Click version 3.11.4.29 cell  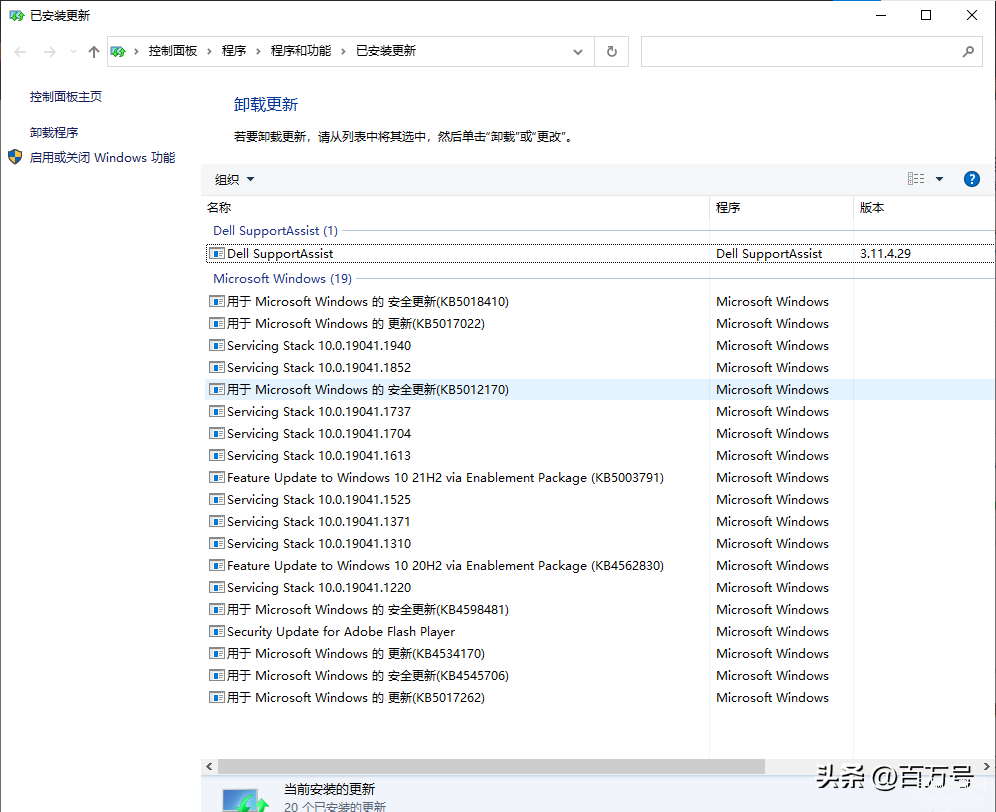(x=885, y=254)
